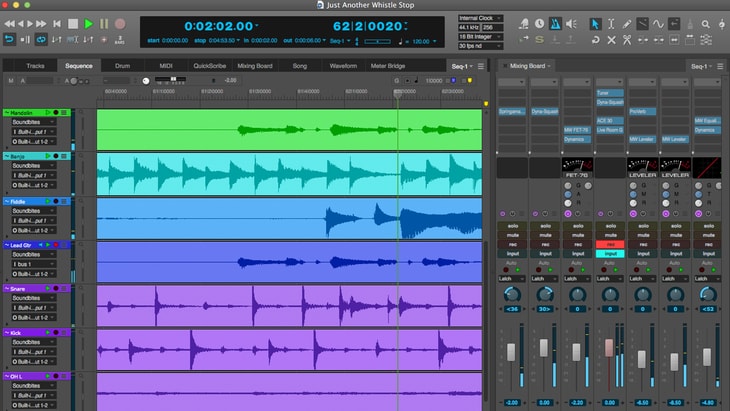Toggle the Solo mode S button
The width and height of the screenshot is (730, 411).
pyautogui.click(x=539, y=40)
